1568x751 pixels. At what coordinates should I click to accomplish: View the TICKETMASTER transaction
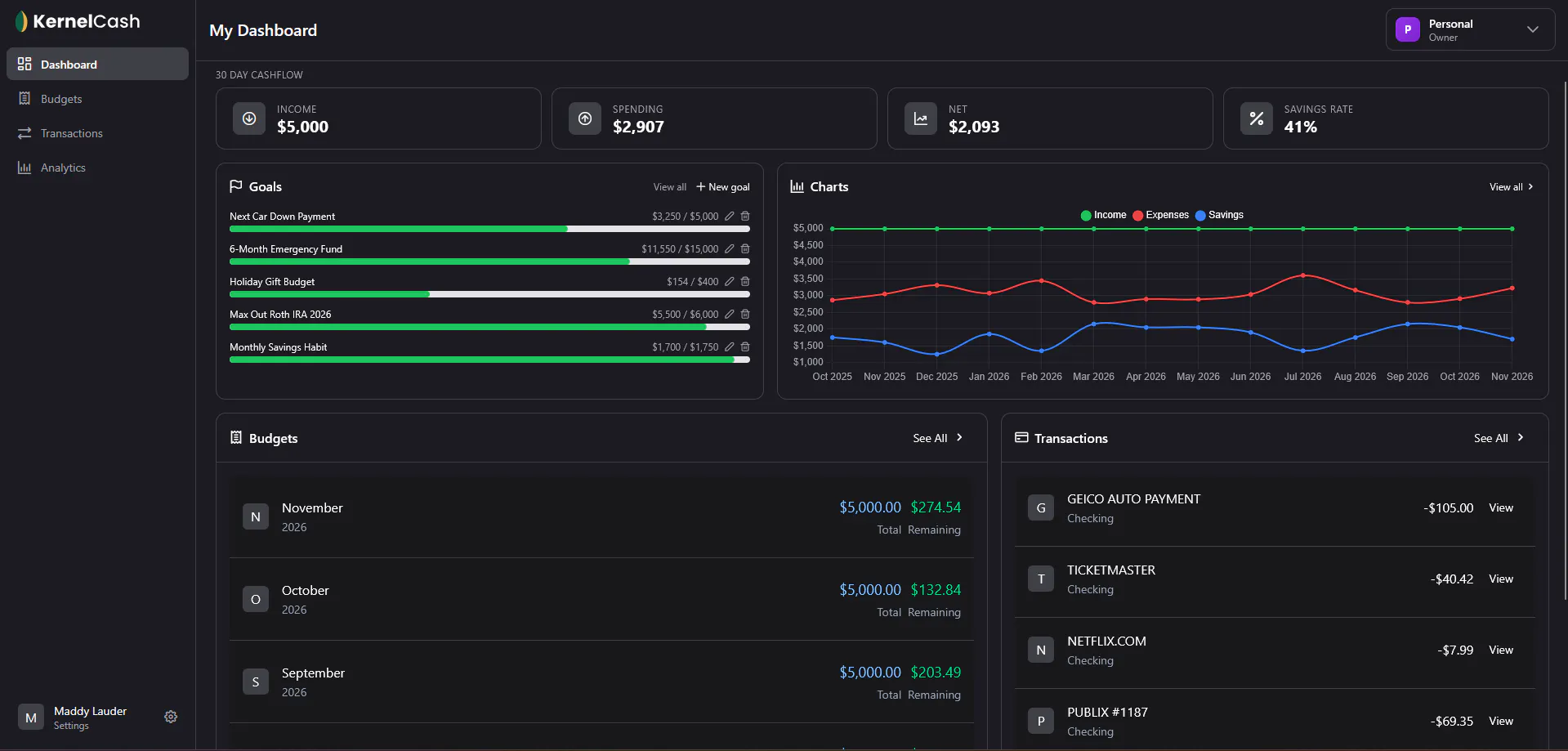point(1501,579)
